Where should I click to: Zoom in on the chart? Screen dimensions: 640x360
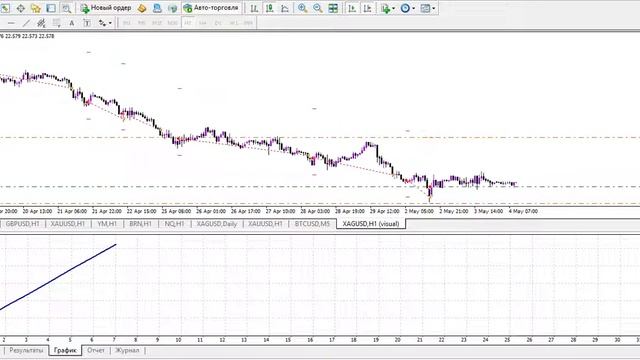click(x=302, y=8)
